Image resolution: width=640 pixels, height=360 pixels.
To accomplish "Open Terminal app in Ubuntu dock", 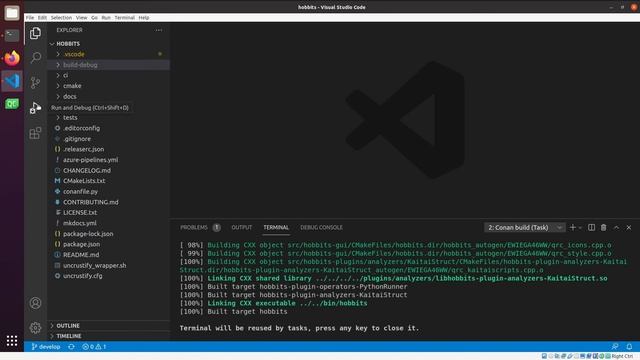I will click(x=12, y=36).
